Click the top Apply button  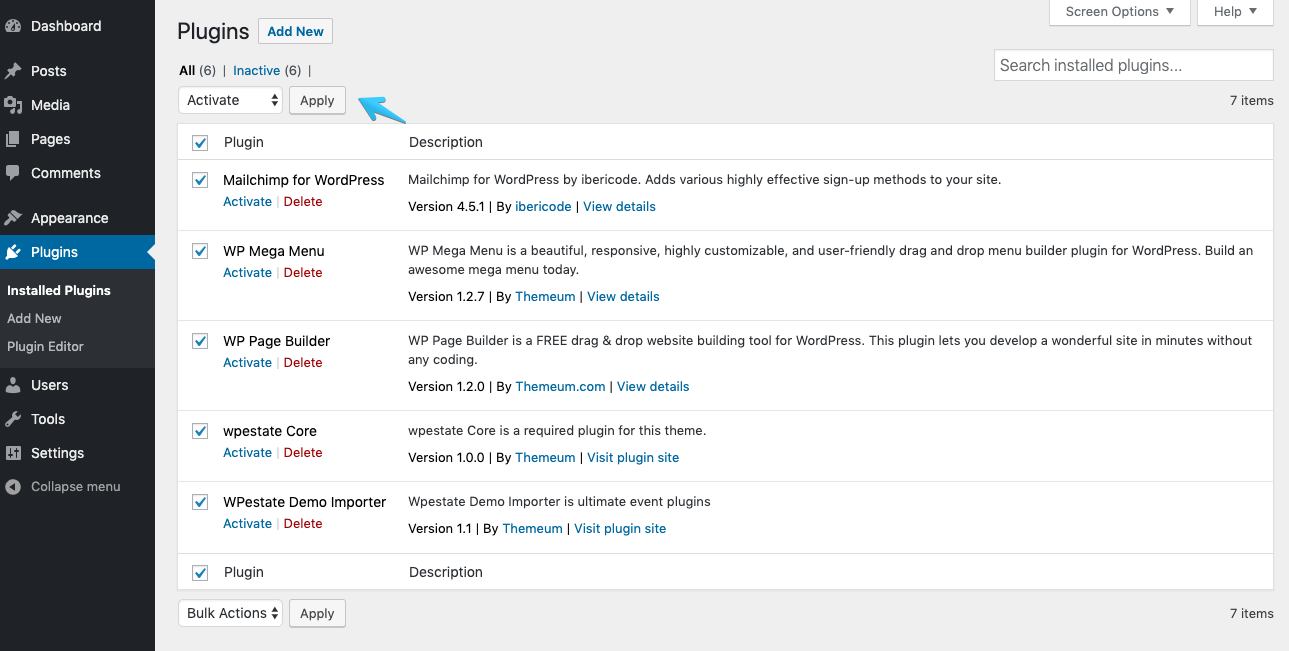317,100
